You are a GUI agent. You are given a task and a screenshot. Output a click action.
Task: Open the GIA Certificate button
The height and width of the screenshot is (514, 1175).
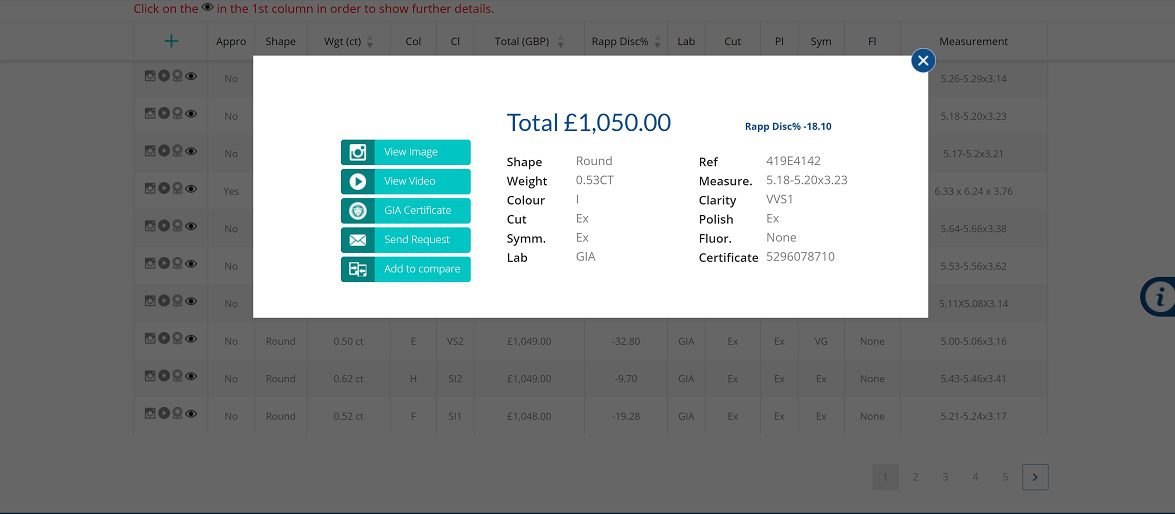(x=405, y=211)
